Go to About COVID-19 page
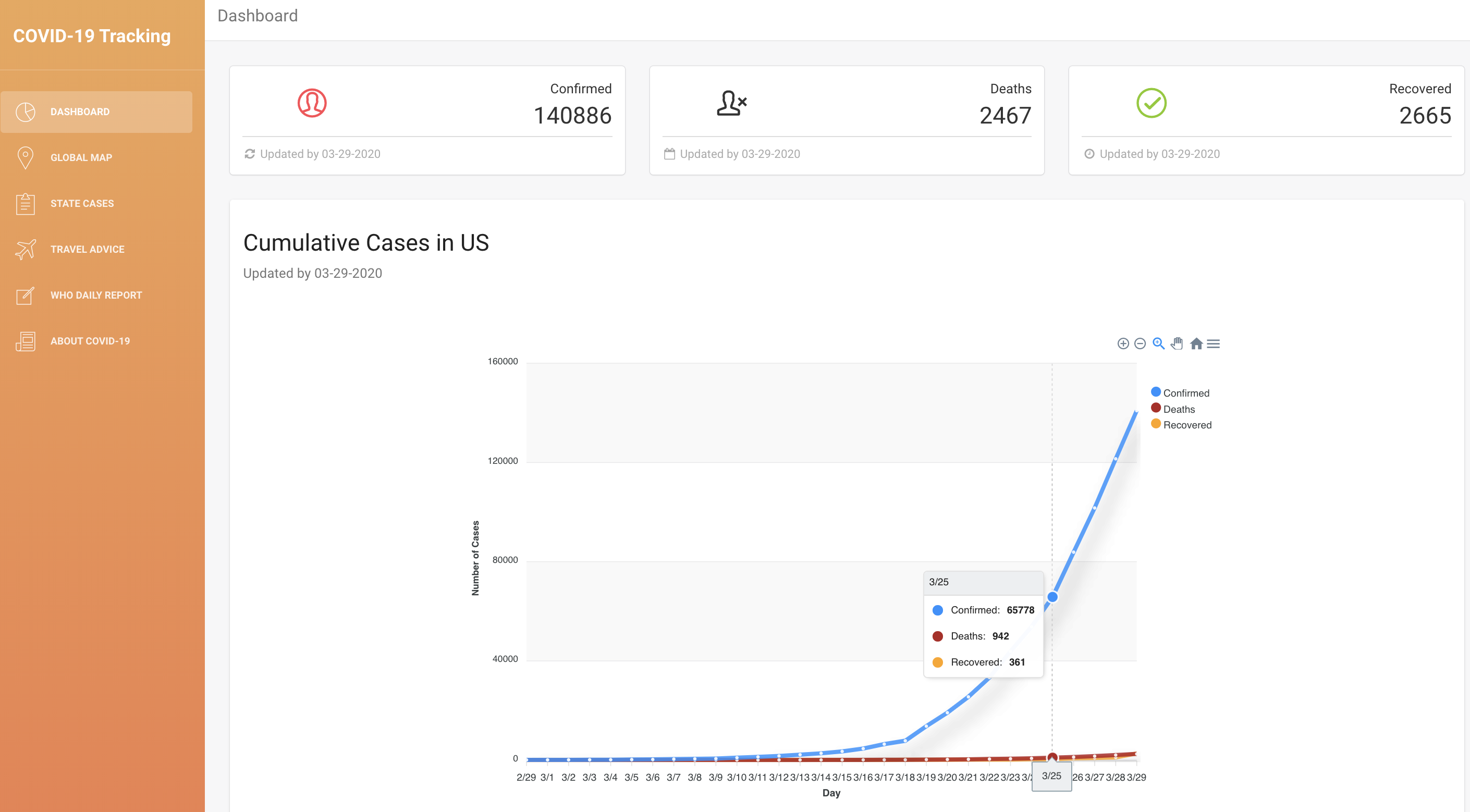This screenshot has height=812, width=1470. [90, 341]
